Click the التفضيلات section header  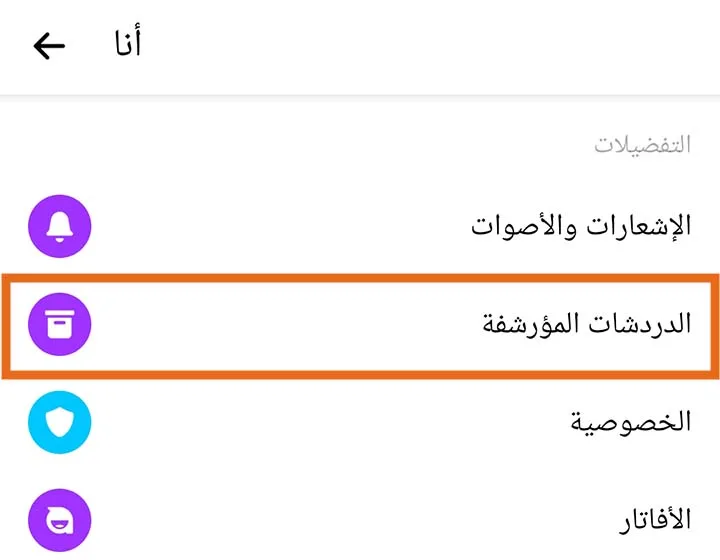[642, 145]
